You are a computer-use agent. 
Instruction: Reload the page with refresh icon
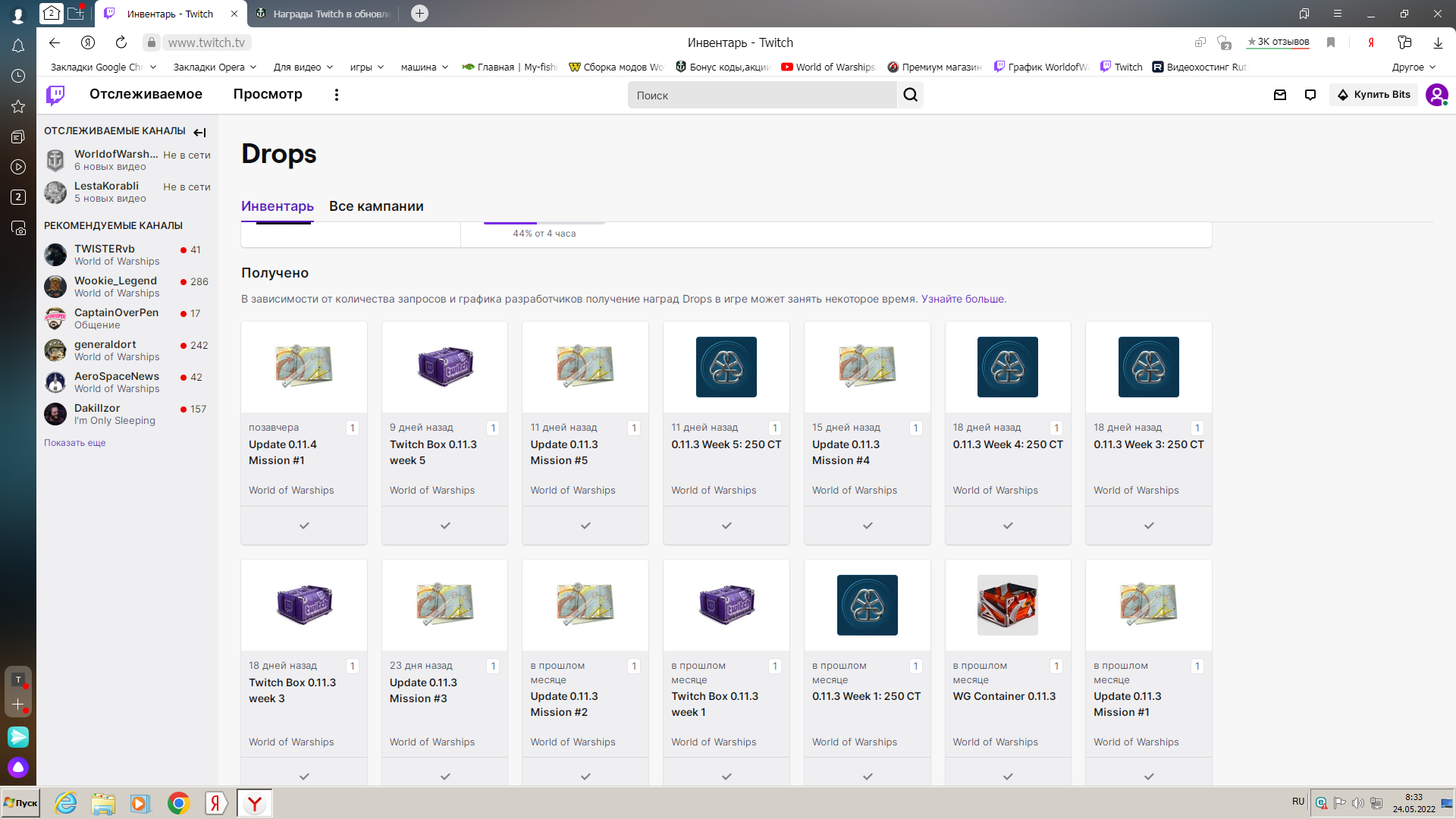click(121, 42)
